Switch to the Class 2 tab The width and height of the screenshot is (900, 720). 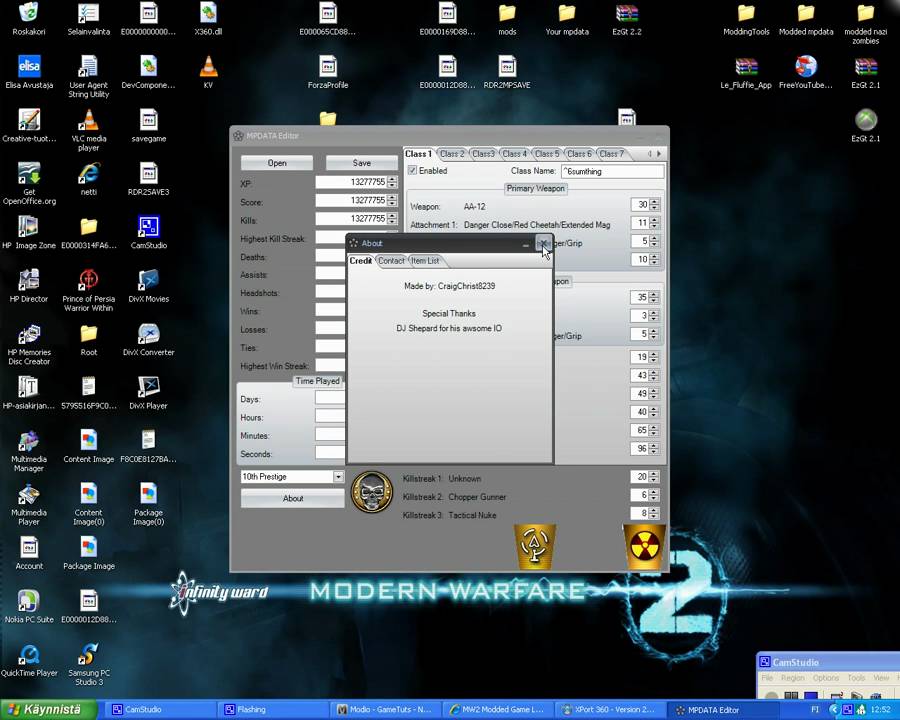(452, 154)
